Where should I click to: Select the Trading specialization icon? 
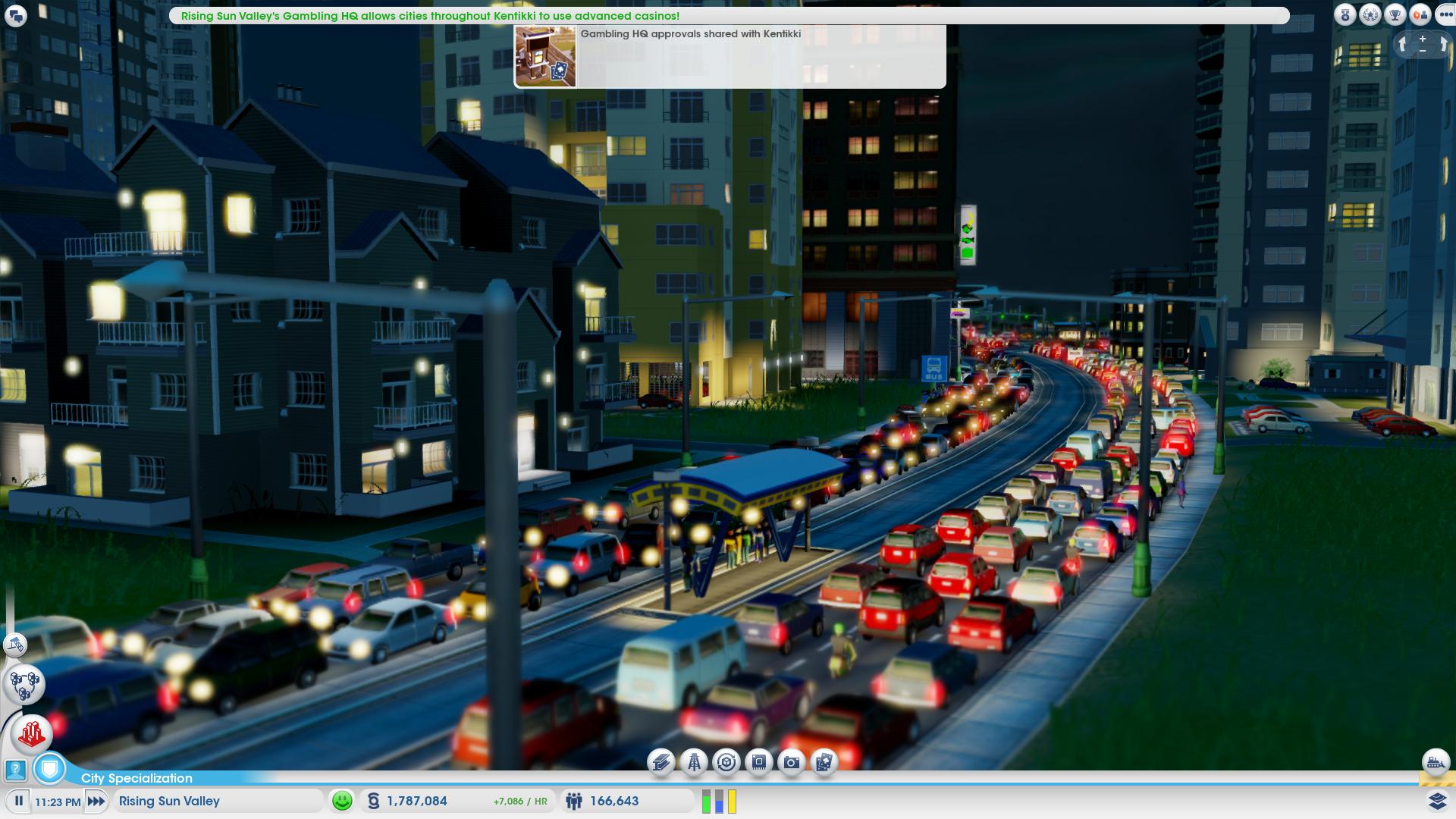point(726,761)
